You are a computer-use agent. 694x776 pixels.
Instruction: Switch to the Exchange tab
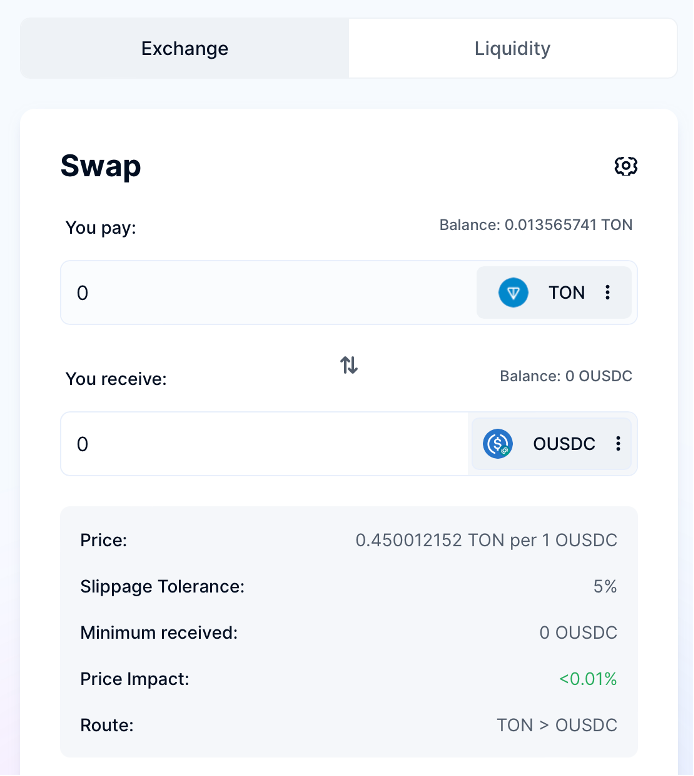click(x=185, y=48)
